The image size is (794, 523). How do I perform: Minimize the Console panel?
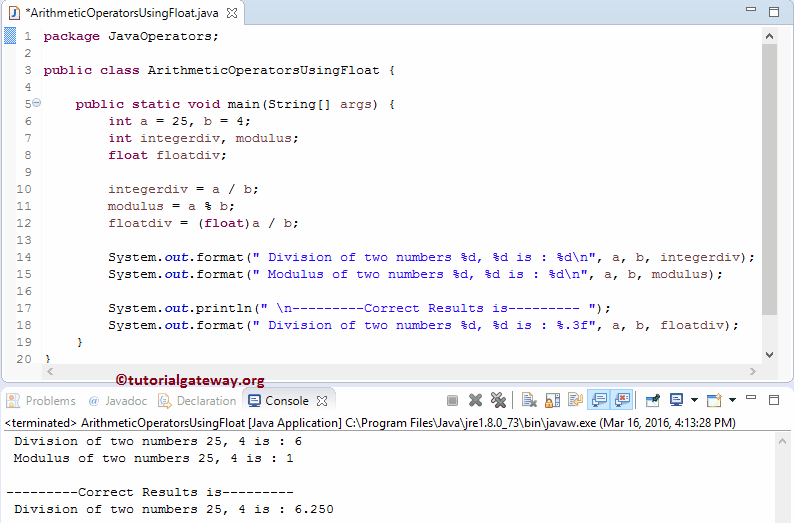751,398
